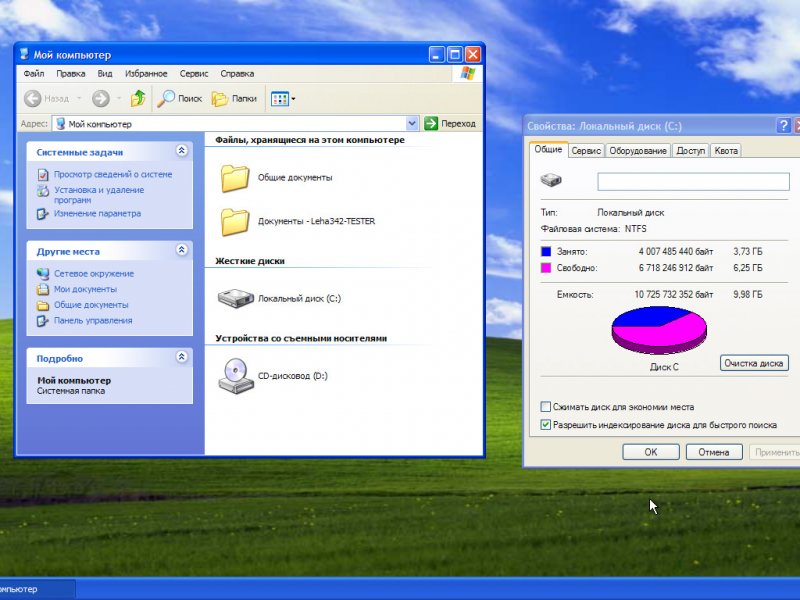Open Мои документы in sidebar

85,289
